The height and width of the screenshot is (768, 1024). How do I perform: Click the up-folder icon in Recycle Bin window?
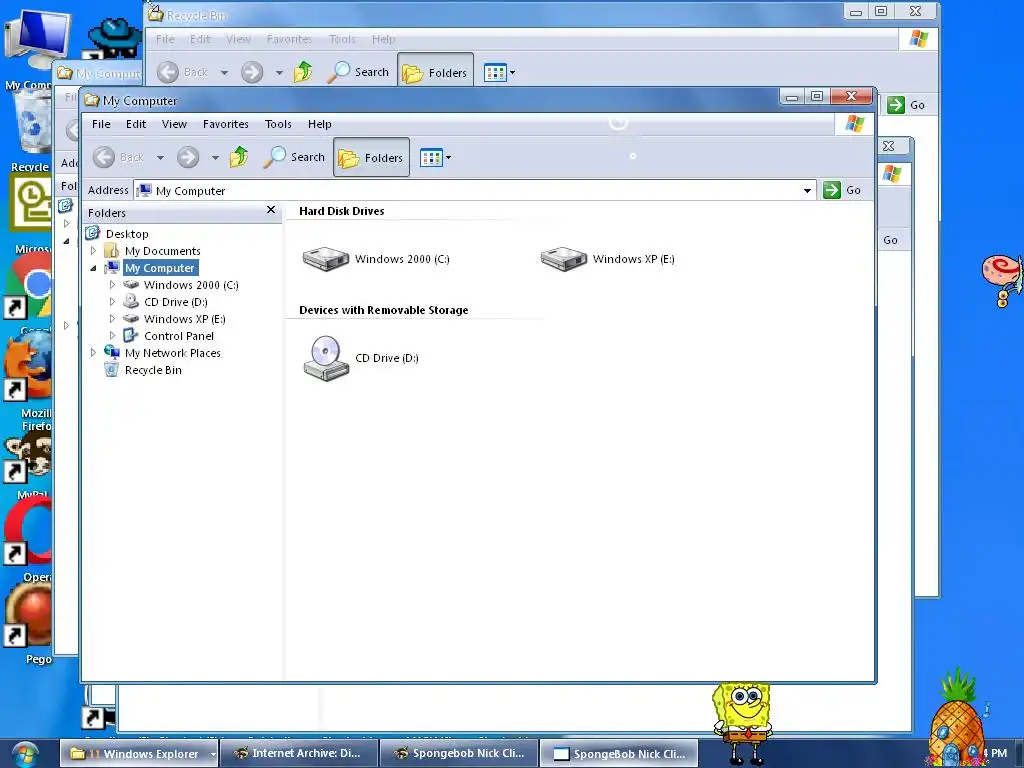(303, 72)
